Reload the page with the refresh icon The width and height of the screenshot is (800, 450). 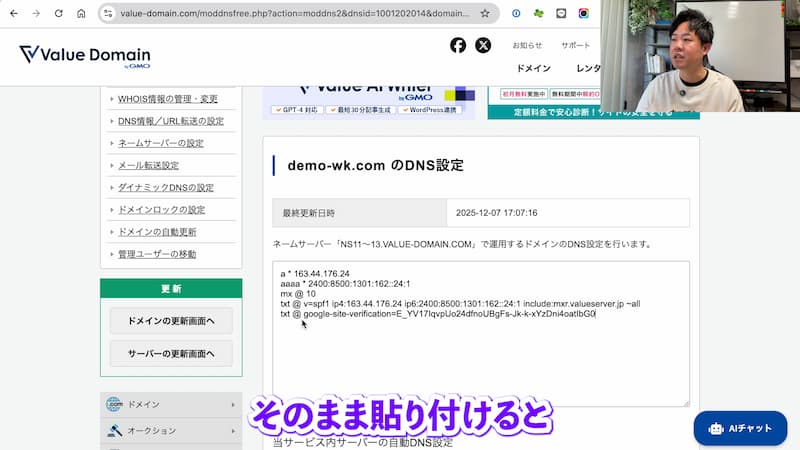tap(59, 14)
